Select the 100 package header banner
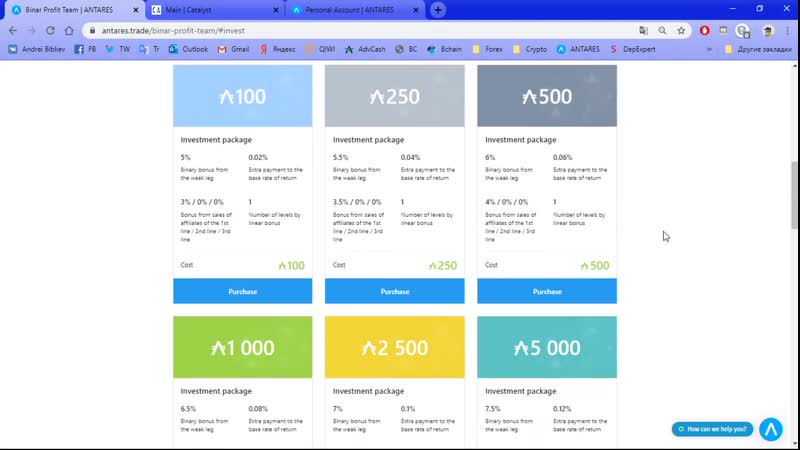This screenshot has height=450, width=800. tap(242, 96)
